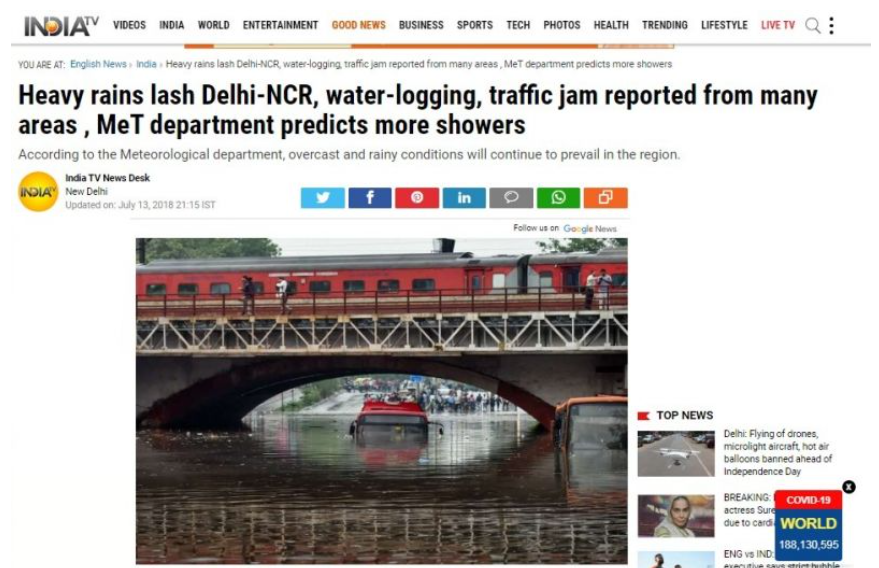The height and width of the screenshot is (568, 879).
Task: Open drone ban top news thumbnail
Action: pyautogui.click(x=676, y=454)
